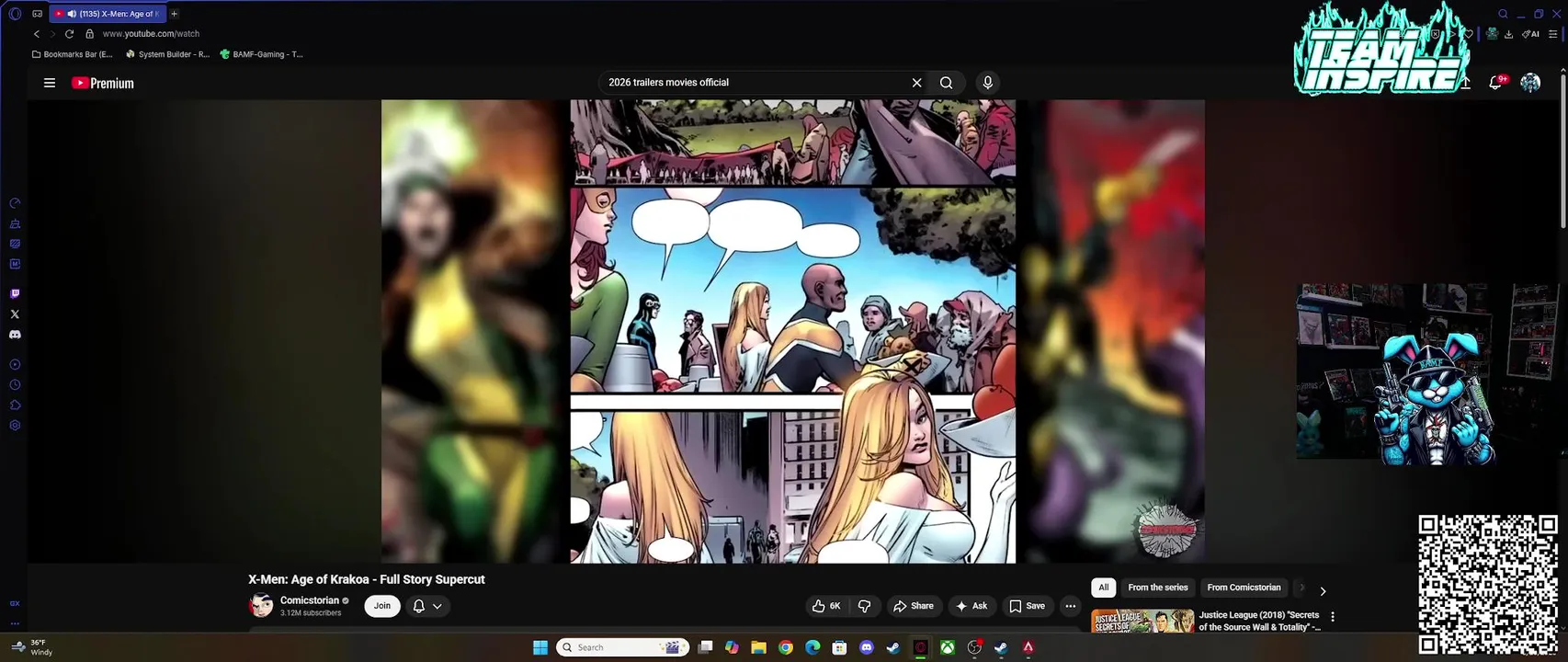
Task: Open Windows Start menu
Action: coord(540,647)
